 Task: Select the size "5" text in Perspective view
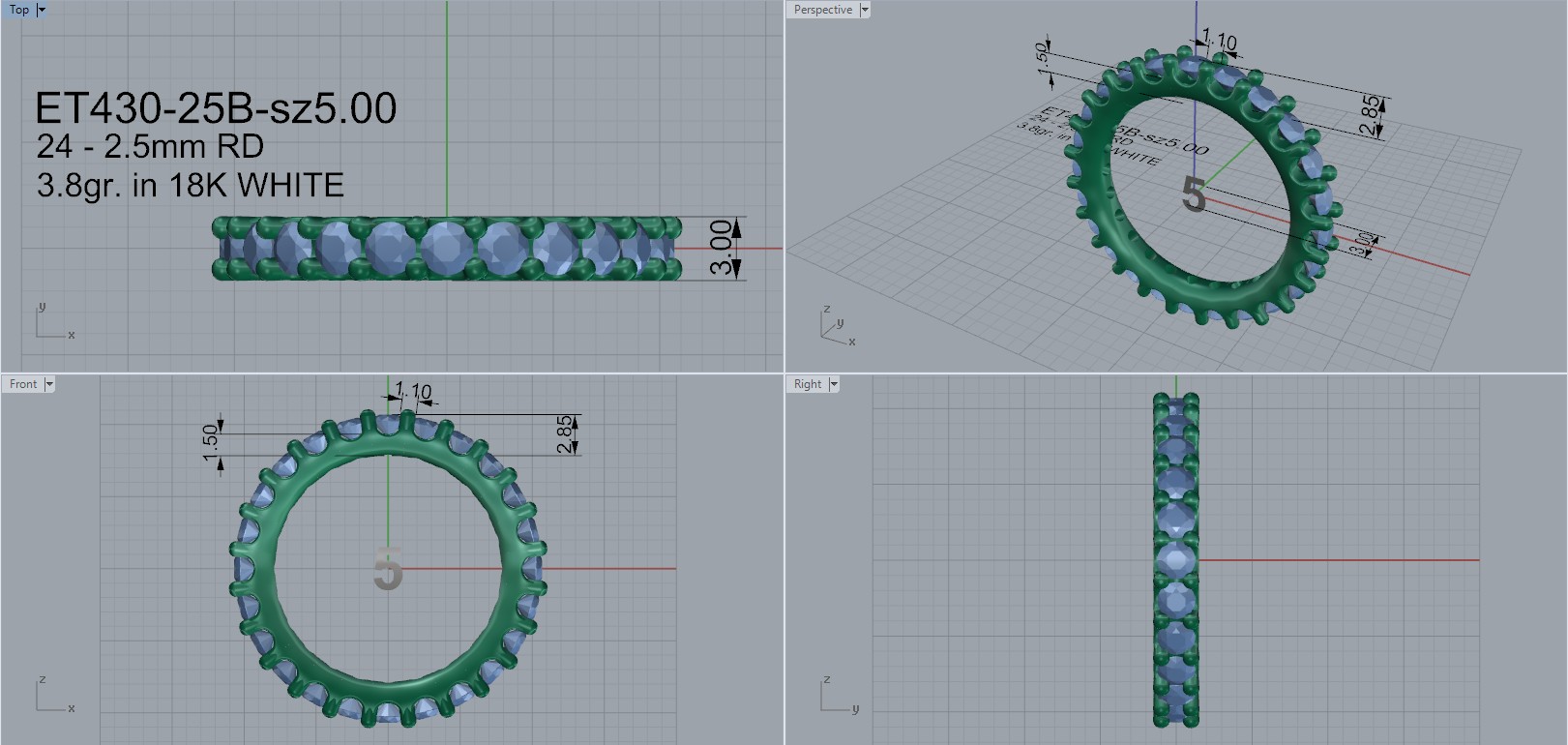point(1194,194)
